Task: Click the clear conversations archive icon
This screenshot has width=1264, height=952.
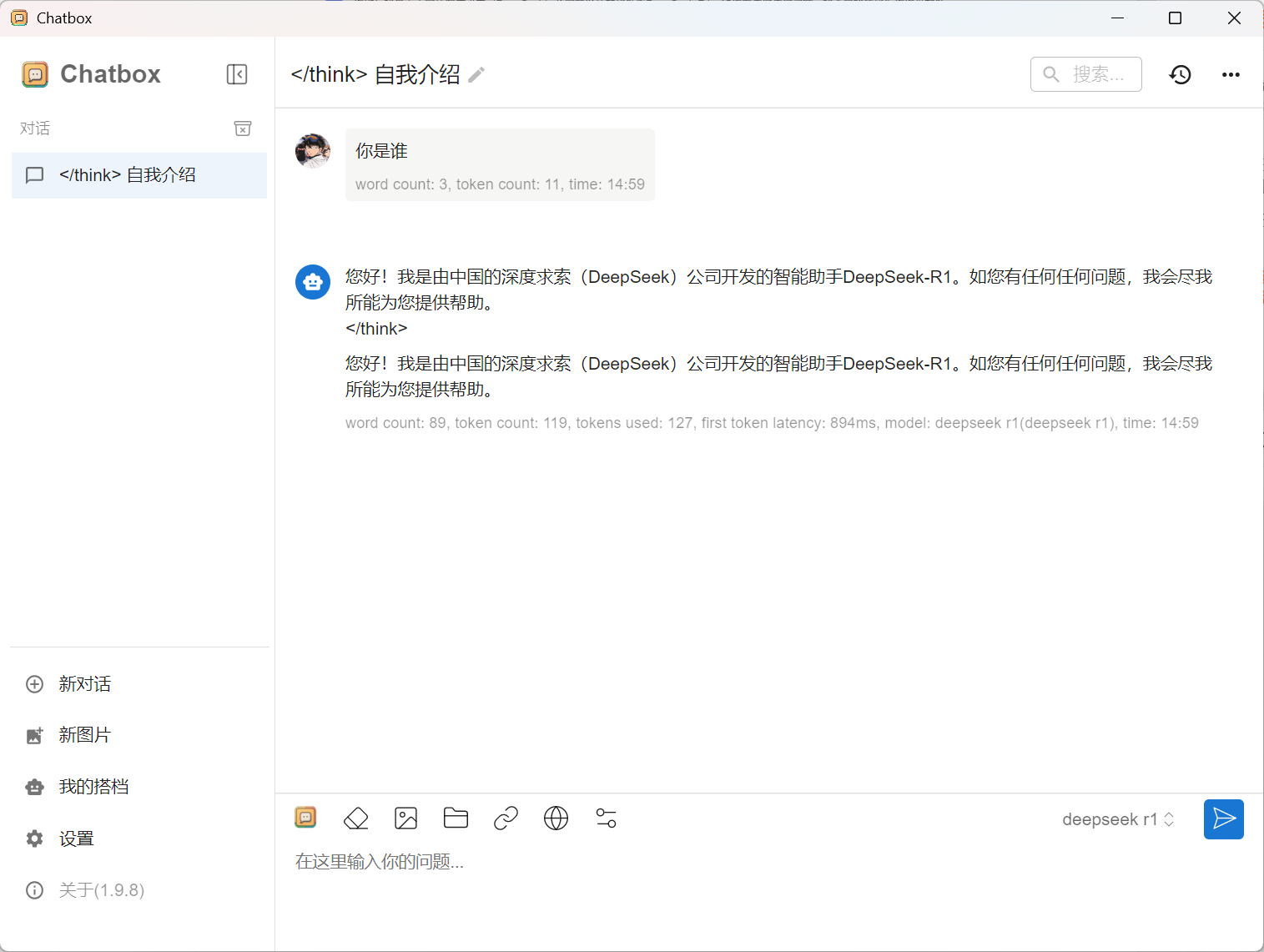Action: [243, 128]
